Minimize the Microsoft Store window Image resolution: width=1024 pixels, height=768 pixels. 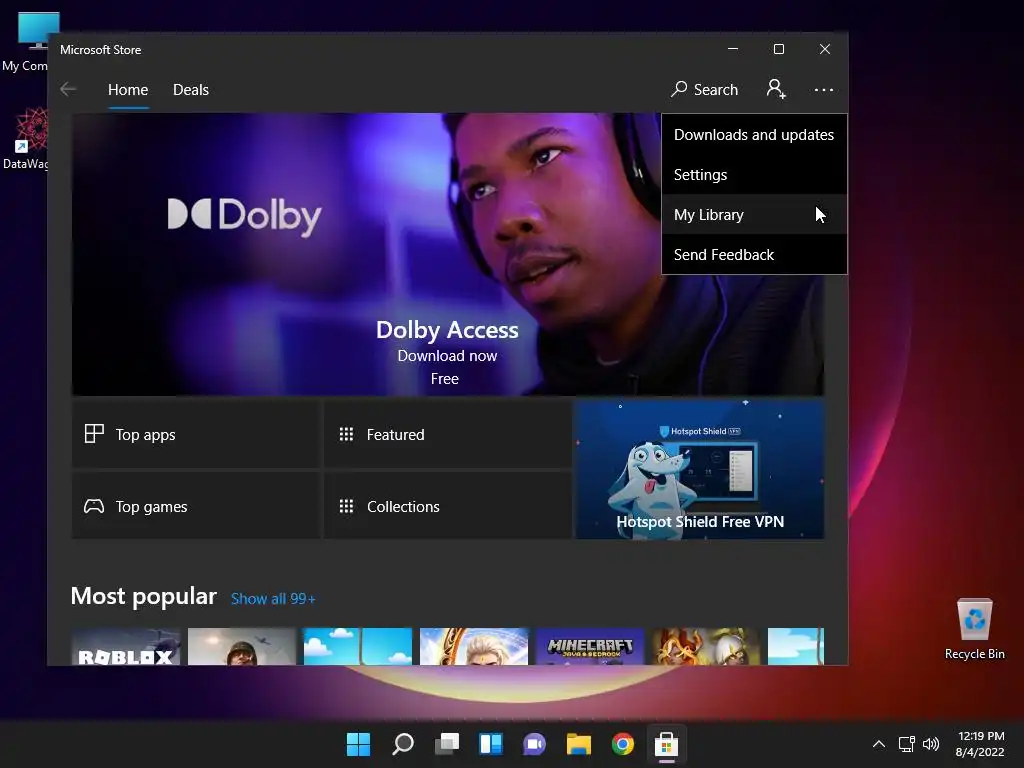click(x=733, y=49)
